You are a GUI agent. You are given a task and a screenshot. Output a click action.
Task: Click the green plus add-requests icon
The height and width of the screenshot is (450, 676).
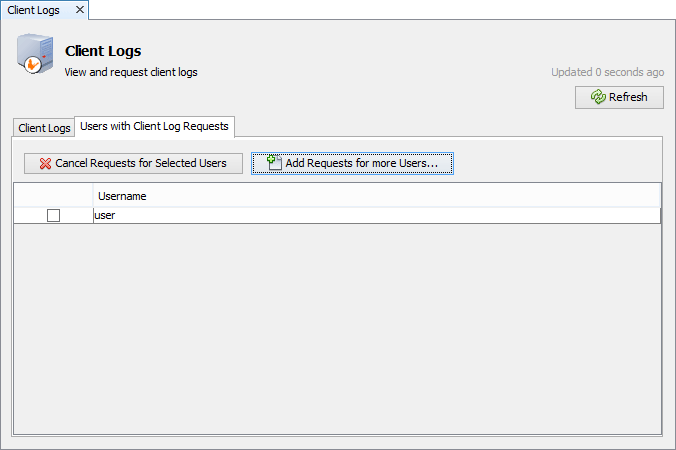274,162
